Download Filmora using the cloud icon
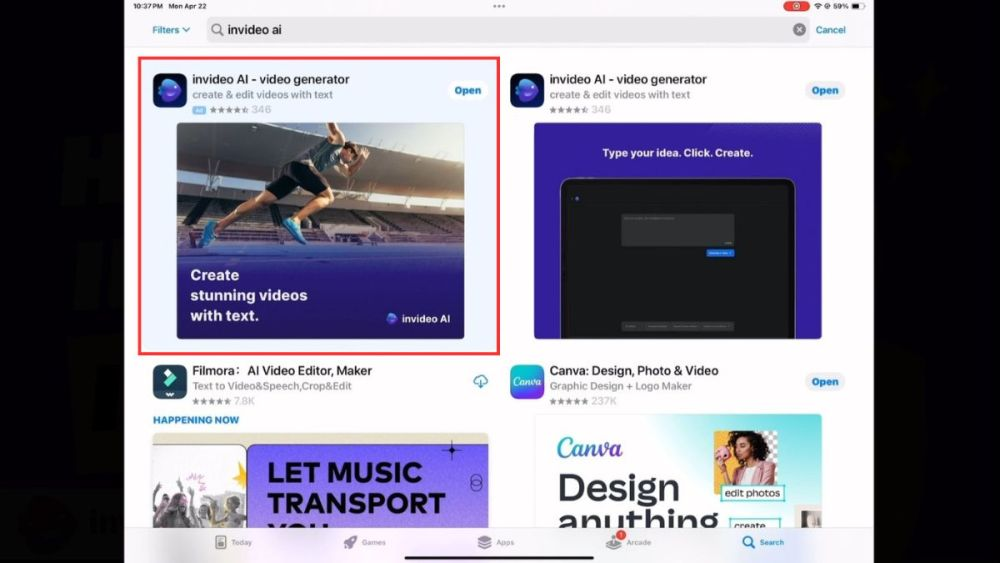 coord(480,382)
